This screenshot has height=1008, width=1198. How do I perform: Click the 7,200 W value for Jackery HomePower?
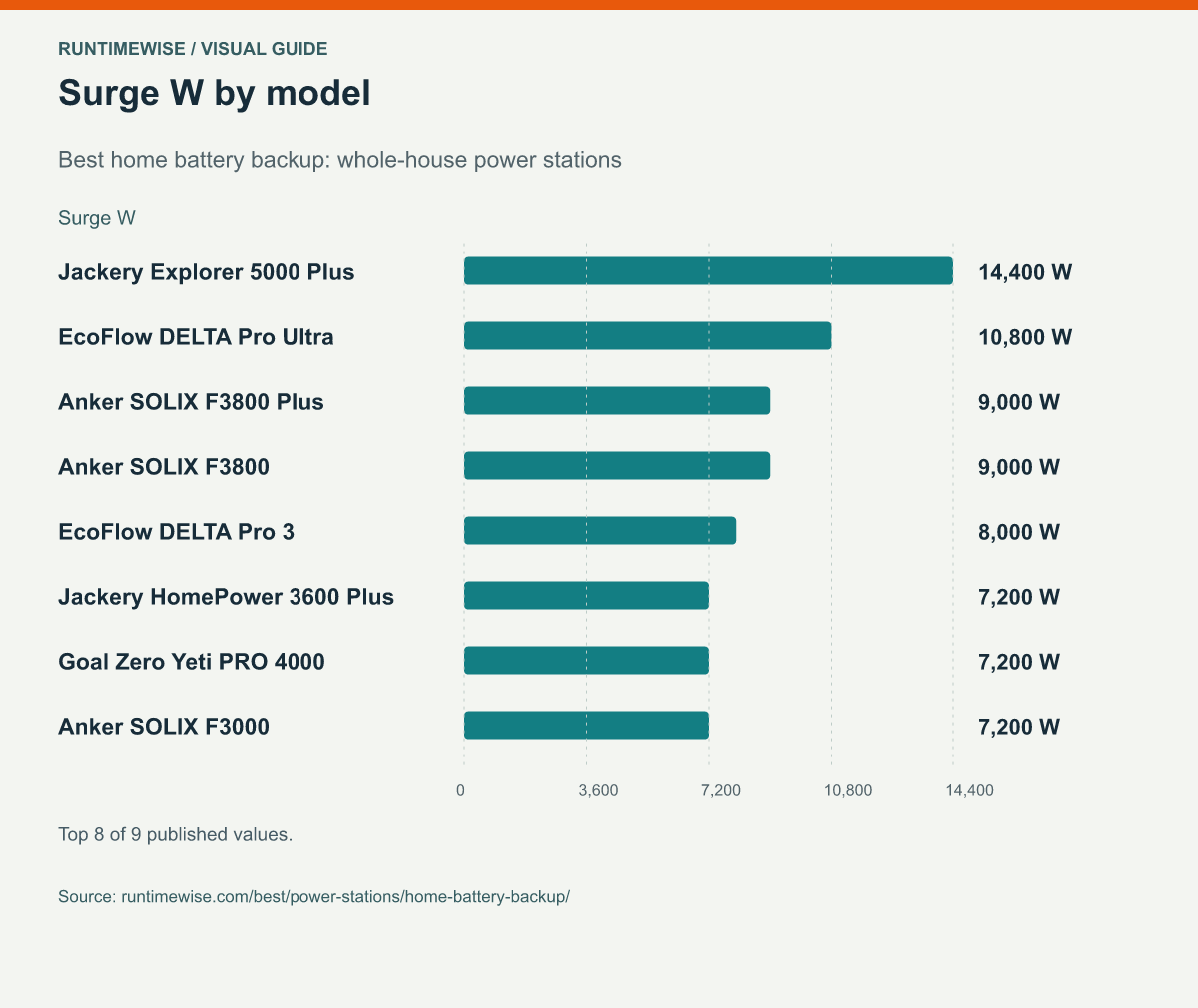coord(1019,597)
